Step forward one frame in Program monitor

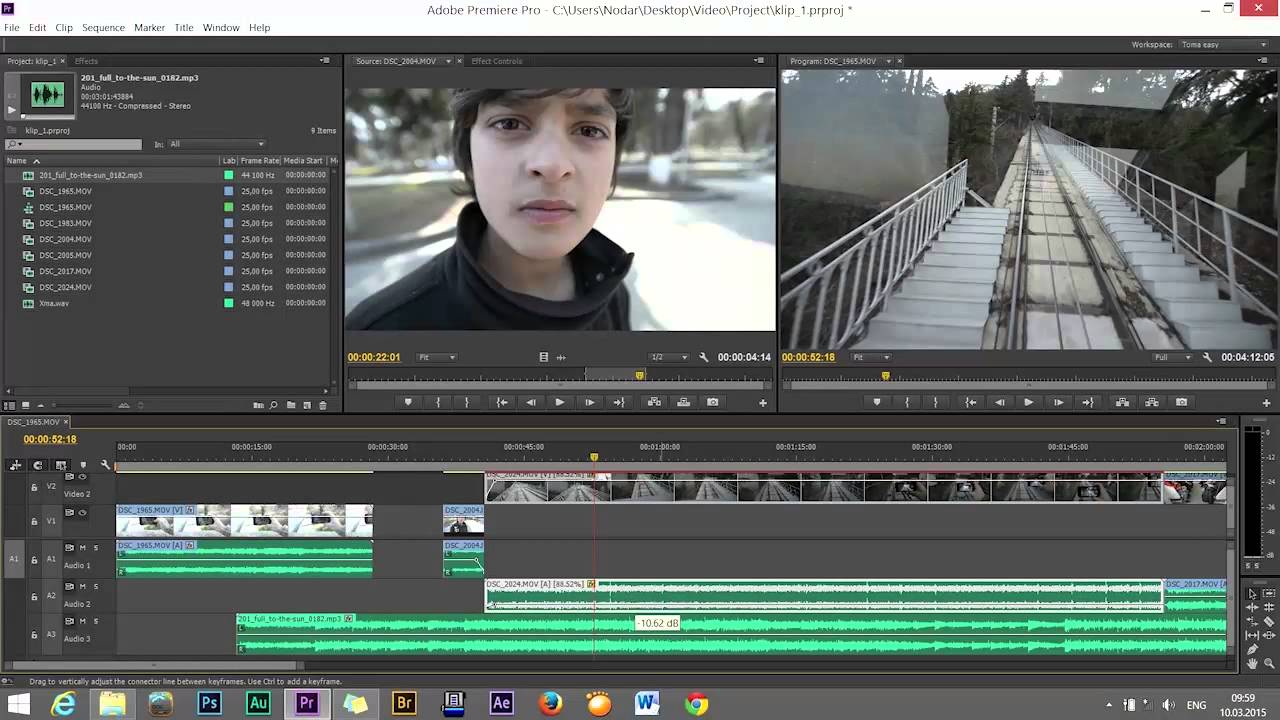[x=1058, y=402]
